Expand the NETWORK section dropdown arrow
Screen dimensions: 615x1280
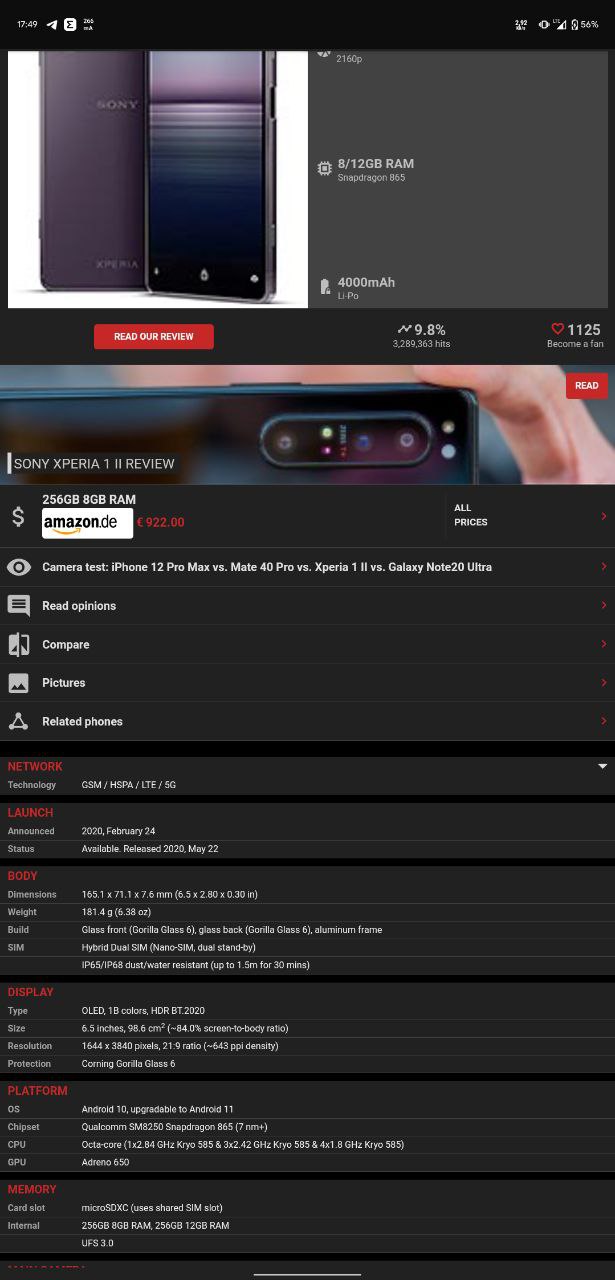coord(602,767)
